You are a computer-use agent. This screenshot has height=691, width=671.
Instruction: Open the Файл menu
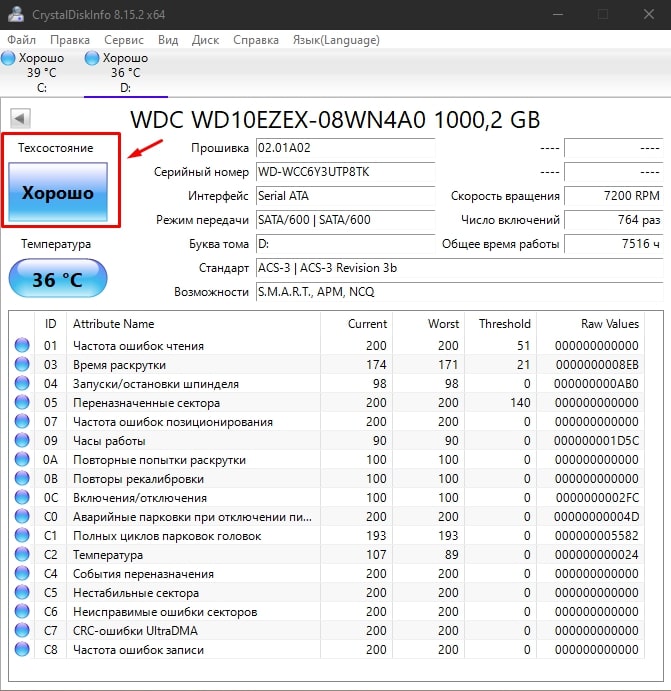coord(22,40)
